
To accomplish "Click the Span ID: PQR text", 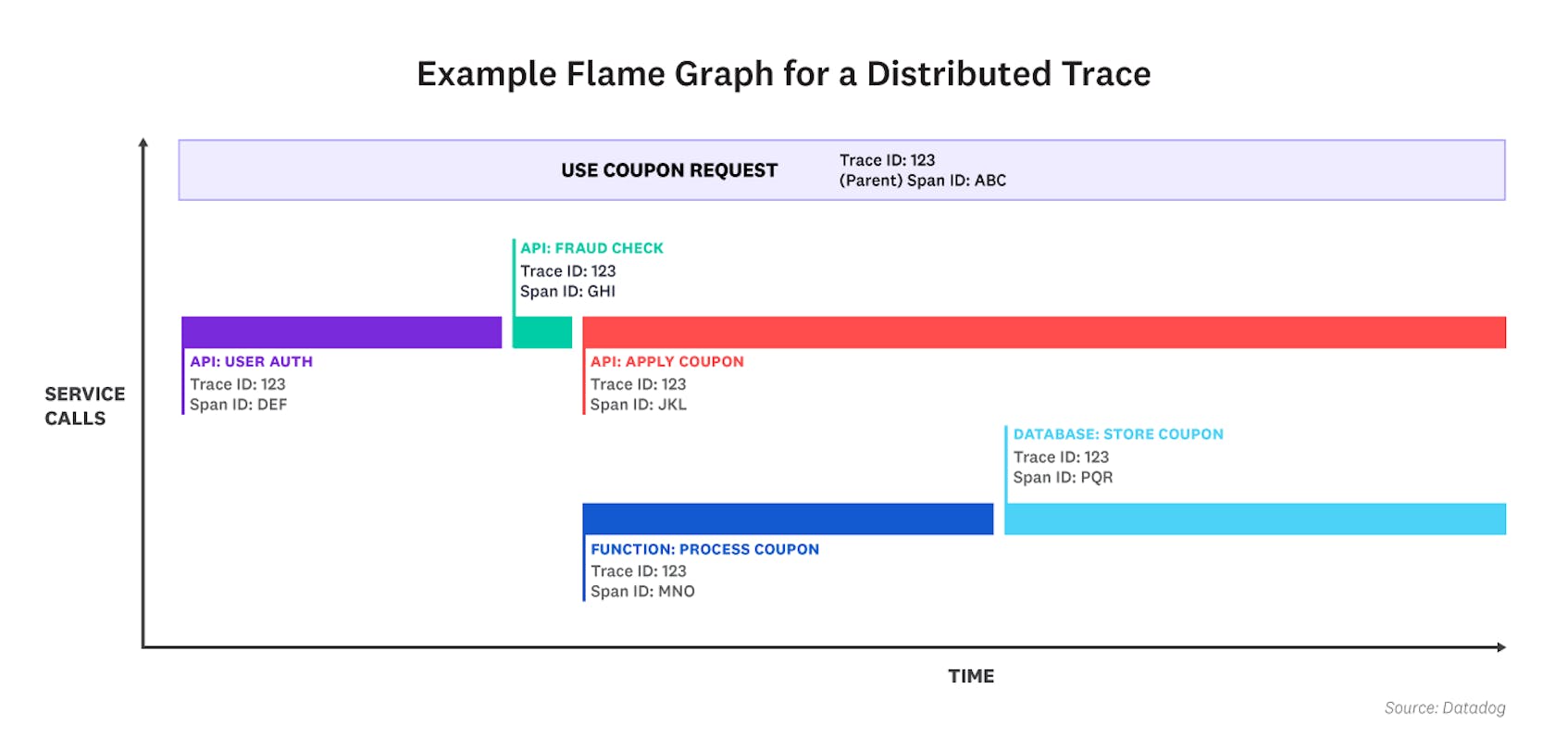I will pyautogui.click(x=1064, y=478).
